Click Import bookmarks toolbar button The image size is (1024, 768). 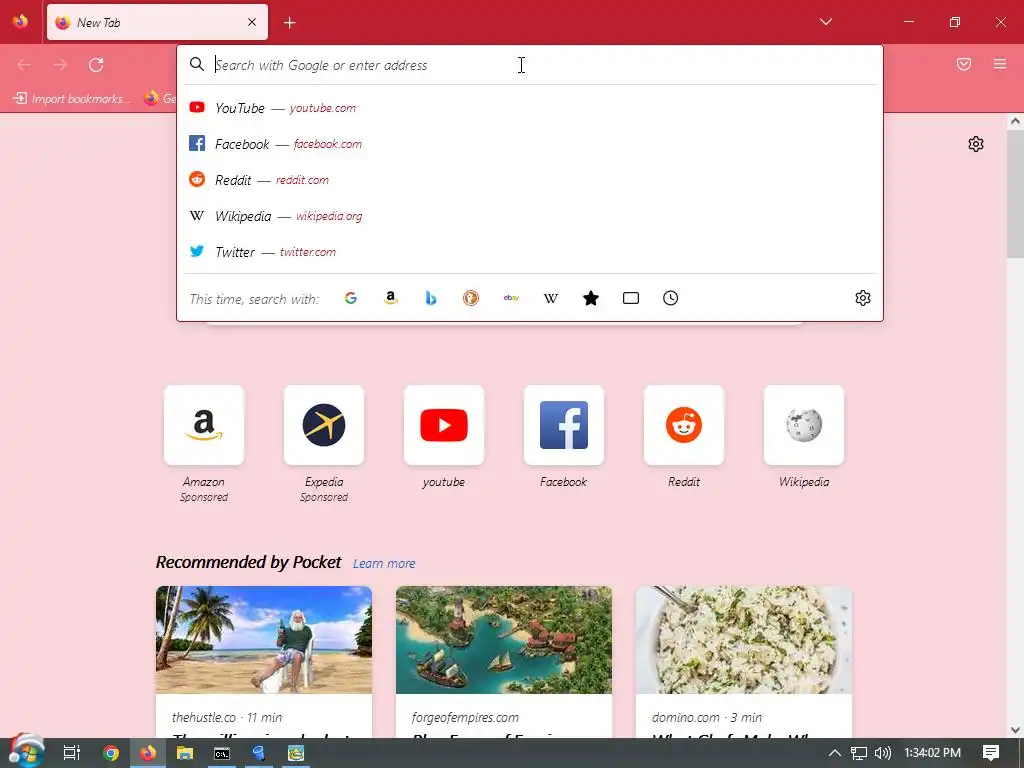72,99
